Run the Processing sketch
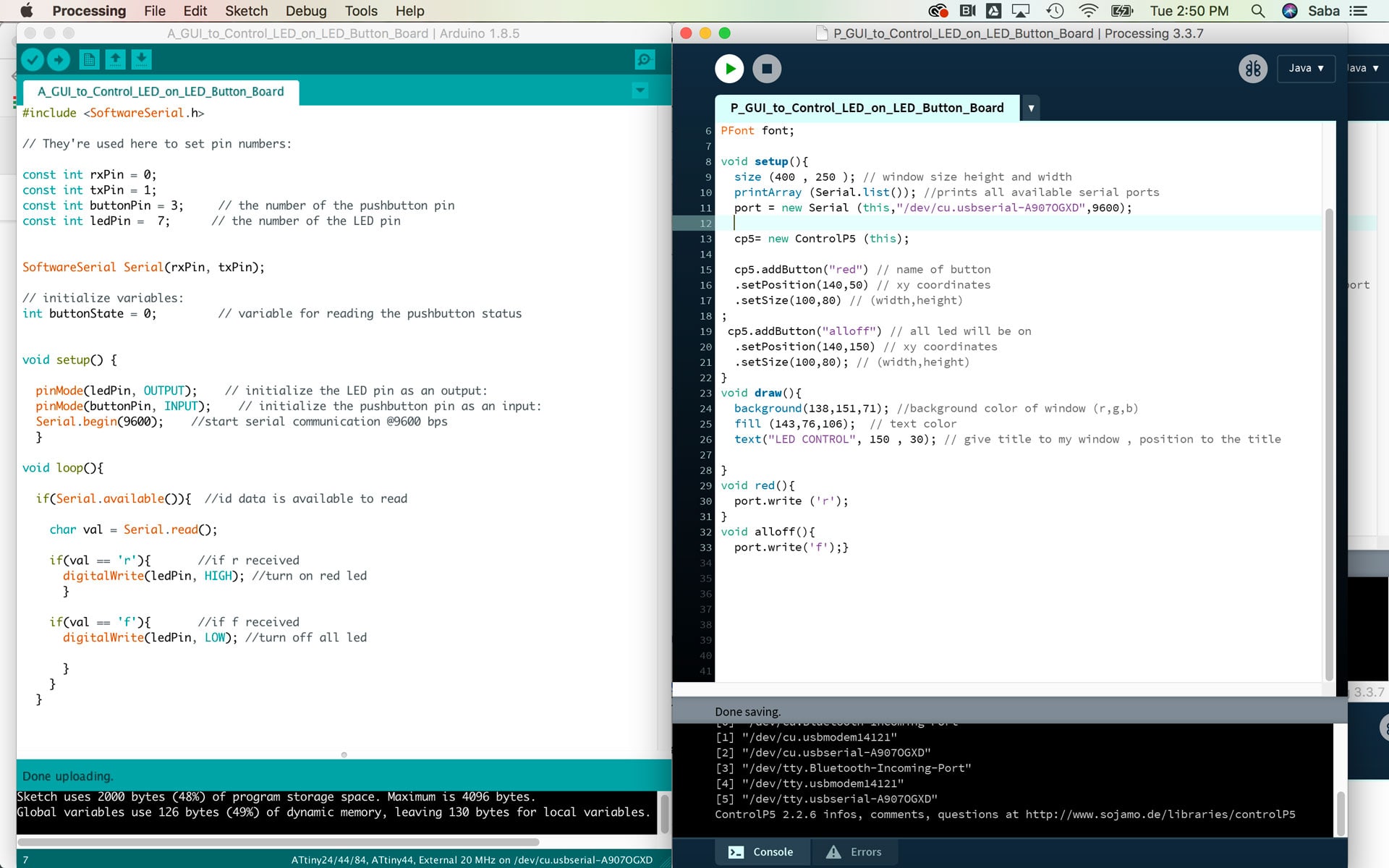Screen dimensions: 1389x868 (x=729, y=69)
